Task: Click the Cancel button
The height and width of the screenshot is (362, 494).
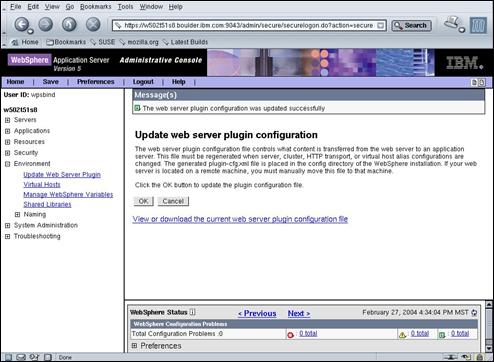Action: [173, 201]
